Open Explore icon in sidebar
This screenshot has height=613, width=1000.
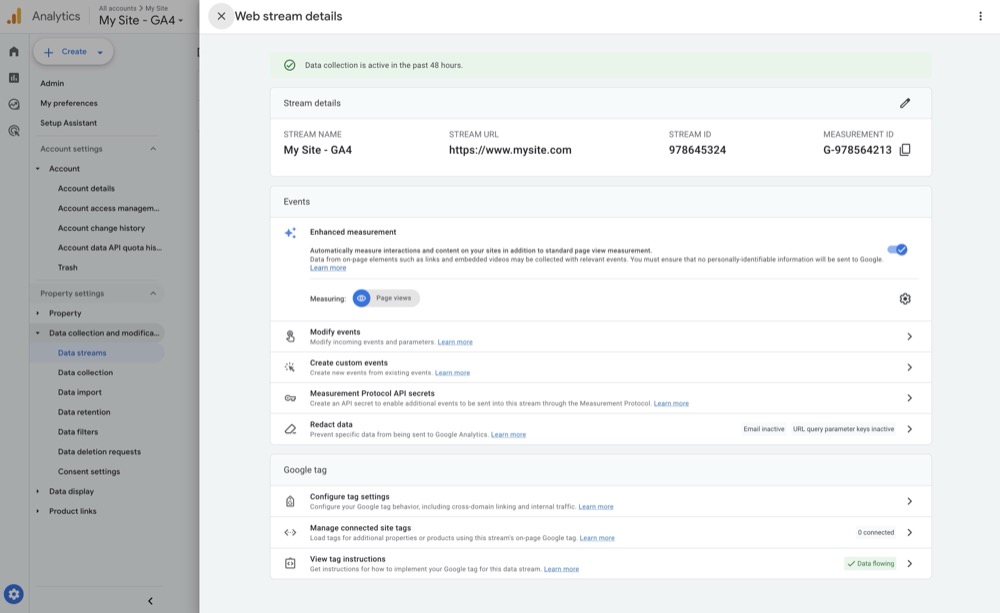[x=14, y=105]
